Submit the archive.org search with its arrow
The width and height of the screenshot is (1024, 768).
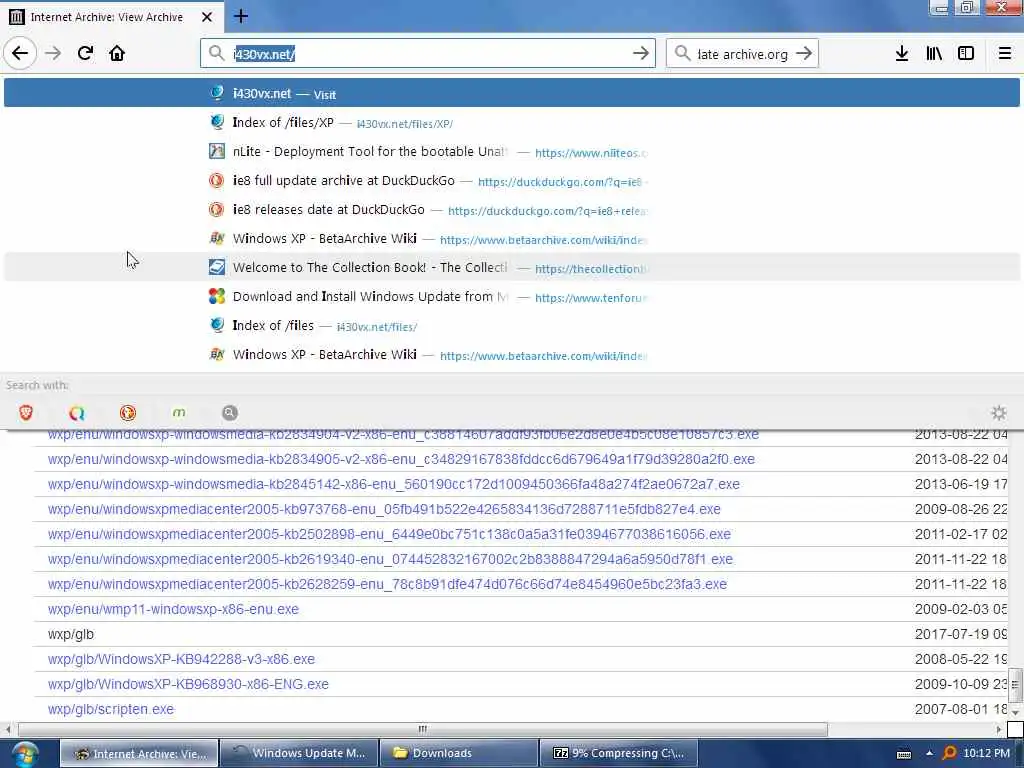click(x=804, y=54)
